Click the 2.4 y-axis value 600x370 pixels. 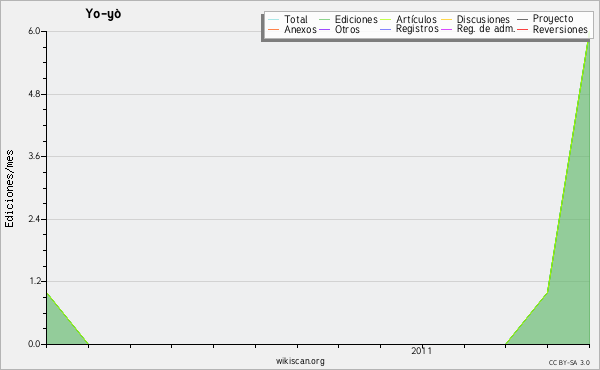click(x=34, y=219)
